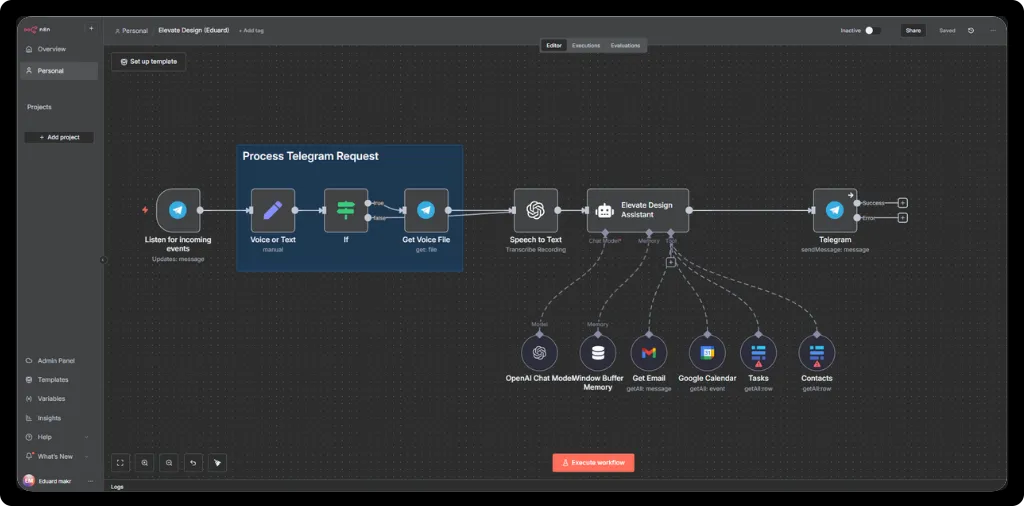Open workflow history via the clock icon
The width and height of the screenshot is (1024, 506).
pyautogui.click(x=971, y=31)
